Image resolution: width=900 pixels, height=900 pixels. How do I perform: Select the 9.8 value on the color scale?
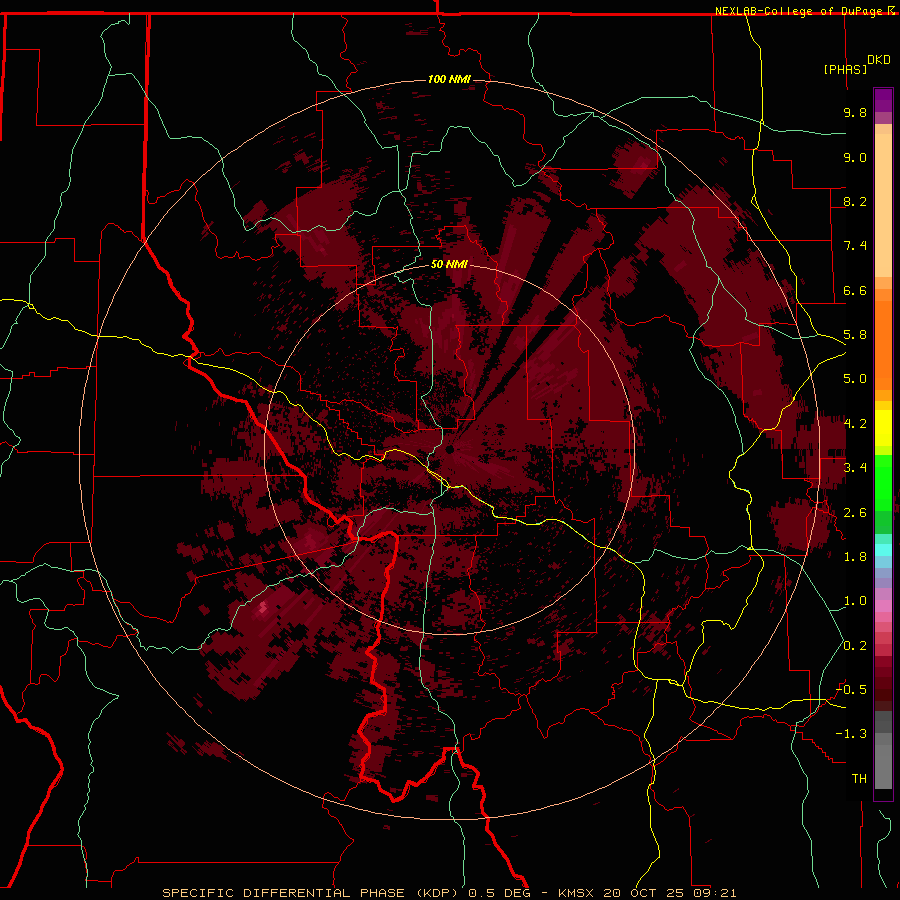855,112
